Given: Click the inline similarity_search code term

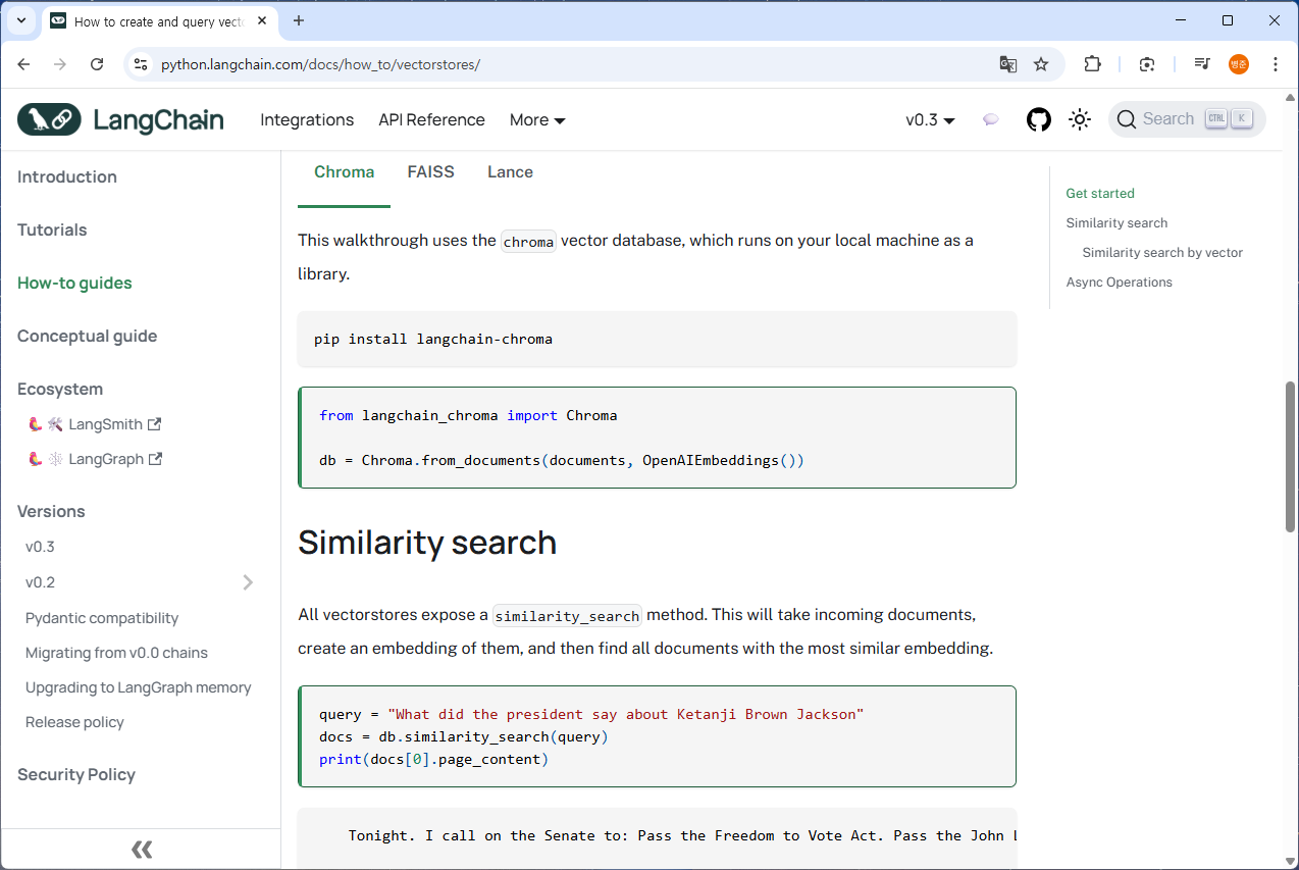Looking at the screenshot, I should click(567, 615).
